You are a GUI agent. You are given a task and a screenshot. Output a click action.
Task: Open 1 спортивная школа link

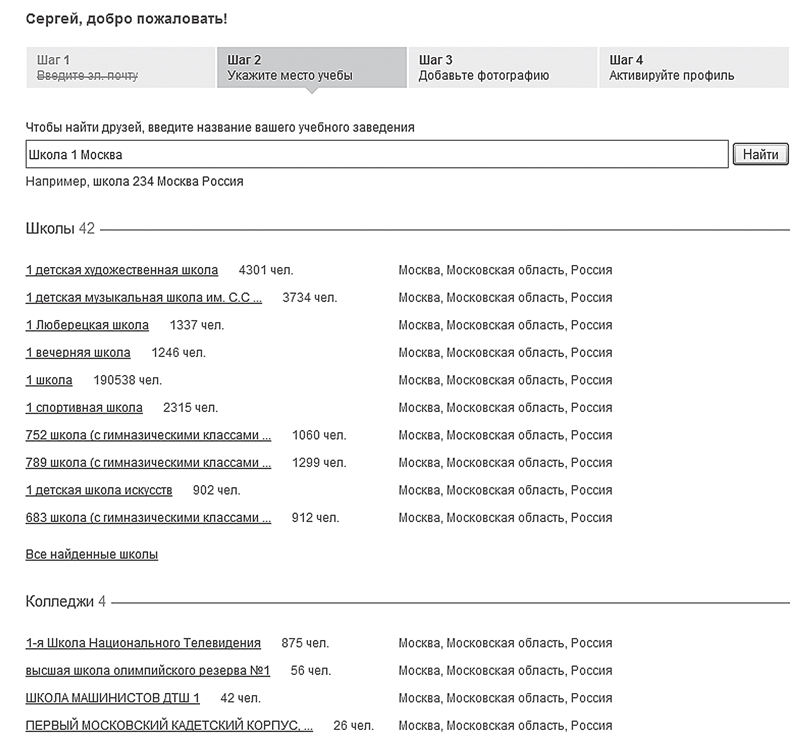pos(84,408)
